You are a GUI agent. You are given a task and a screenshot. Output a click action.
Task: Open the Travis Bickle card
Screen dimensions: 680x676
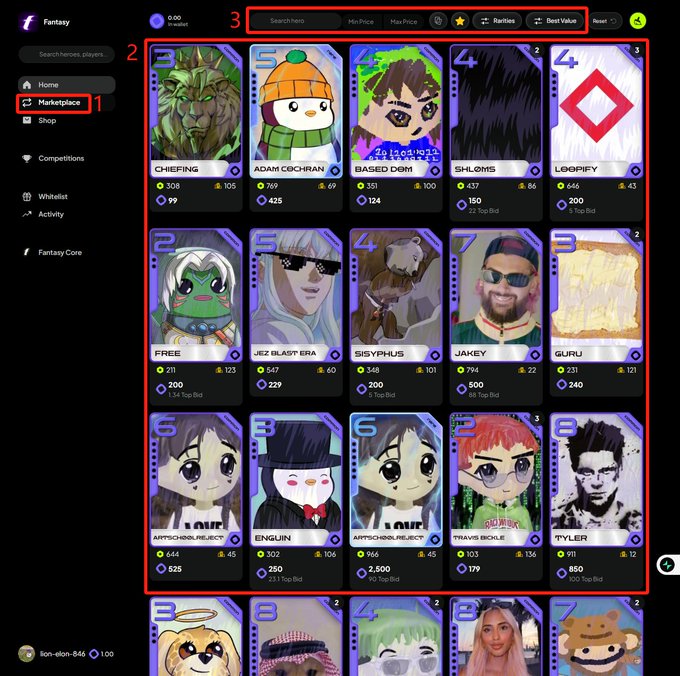(496, 480)
